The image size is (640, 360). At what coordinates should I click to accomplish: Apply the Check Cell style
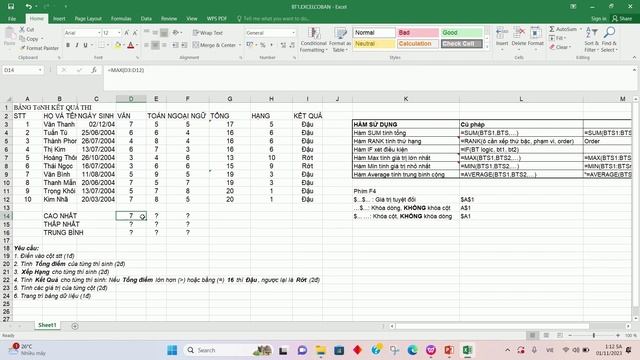point(461,43)
